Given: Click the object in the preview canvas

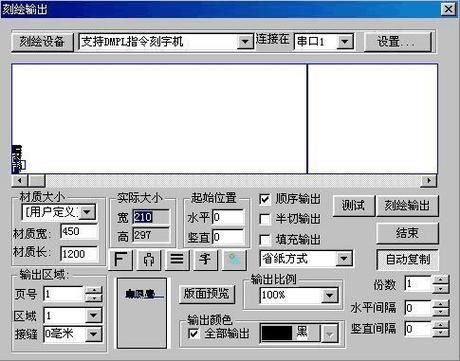Looking at the screenshot, I should click(x=18, y=159).
